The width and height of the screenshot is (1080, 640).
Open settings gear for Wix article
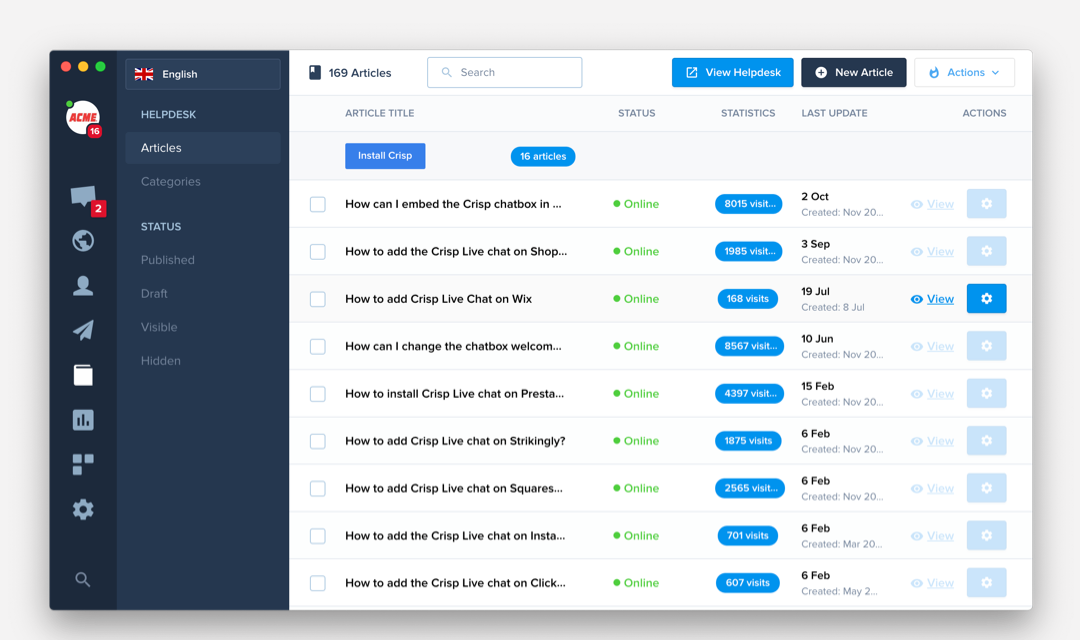986,298
